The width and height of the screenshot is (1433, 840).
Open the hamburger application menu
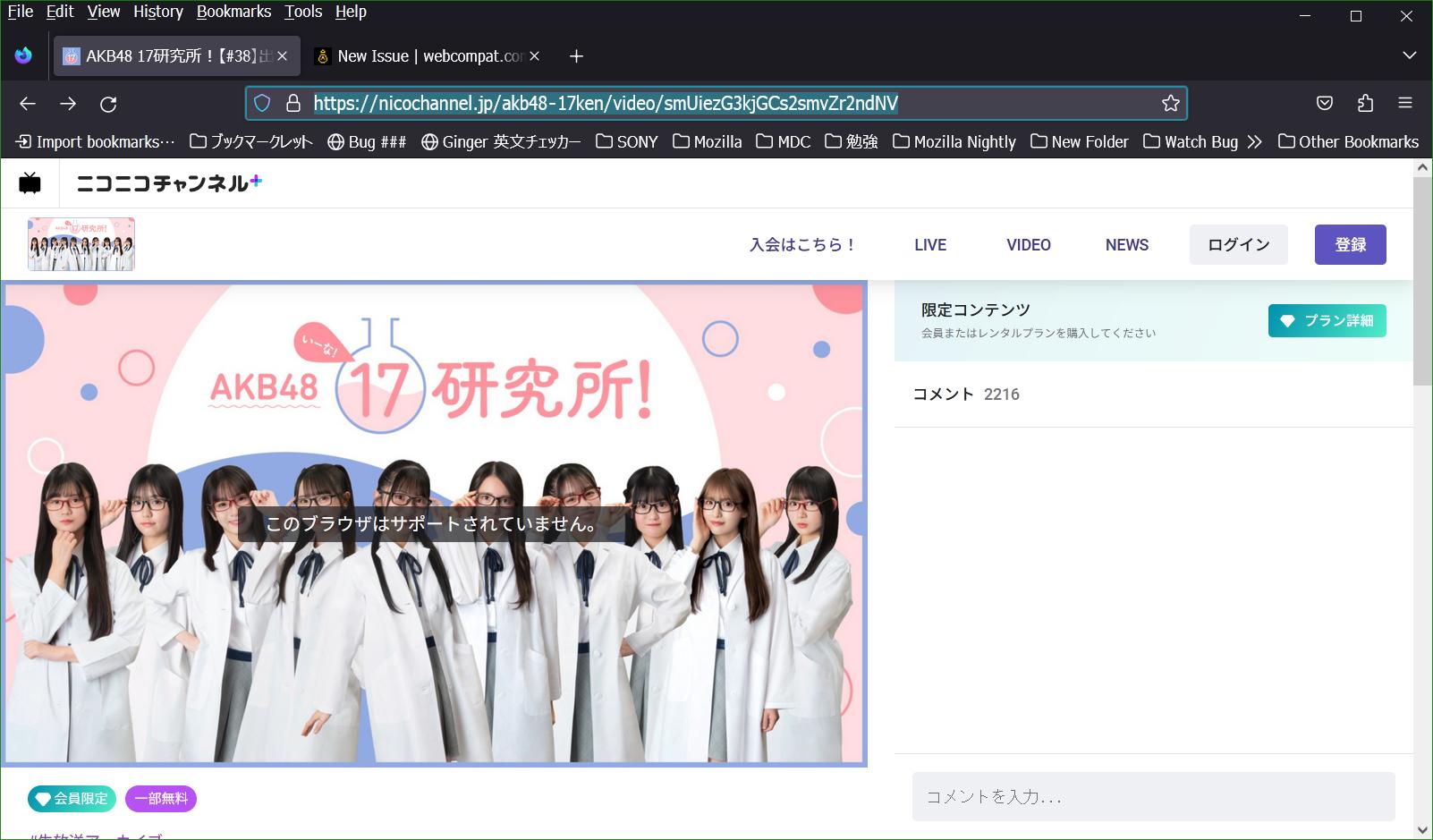(1405, 103)
